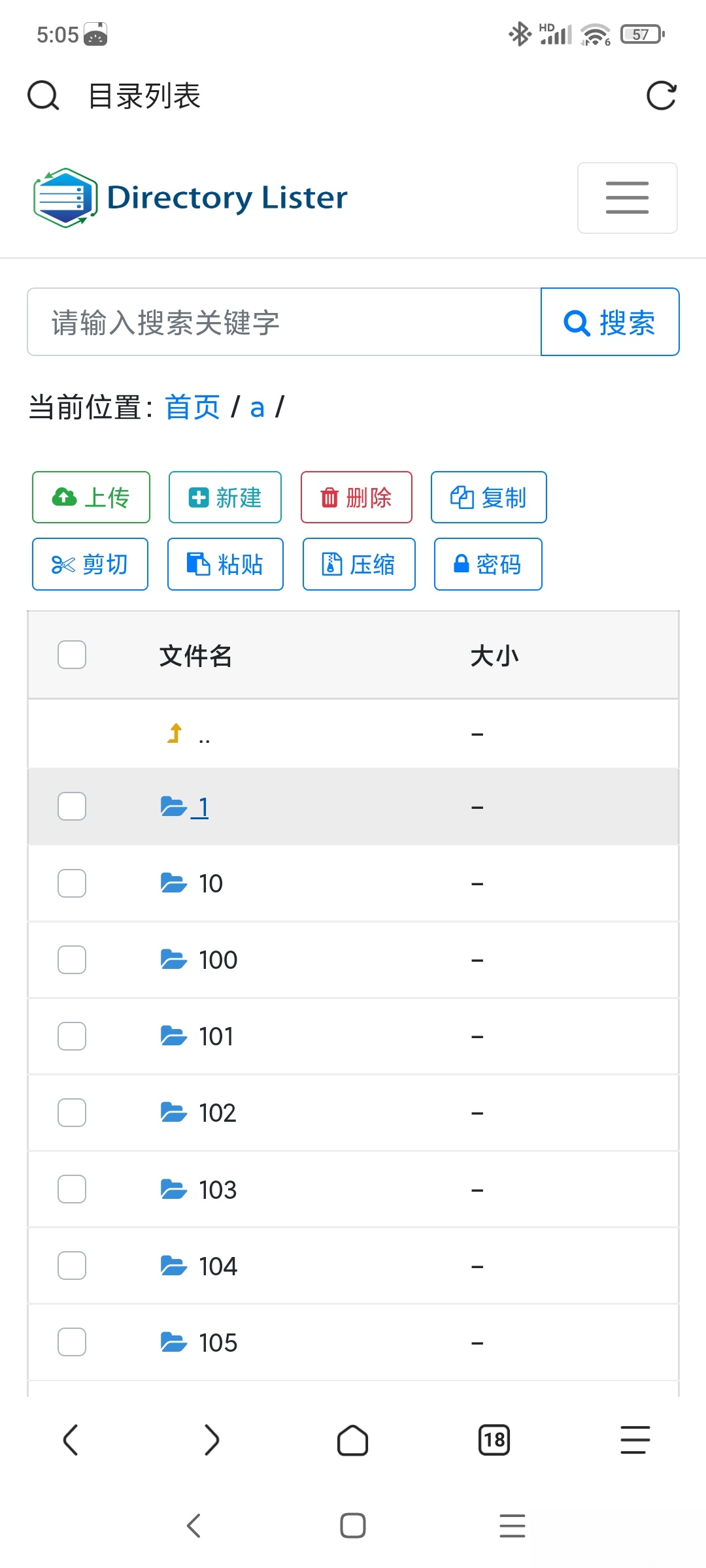This screenshot has height=1568, width=706.
Task: Click the red 删除 delete button
Action: coord(356,497)
